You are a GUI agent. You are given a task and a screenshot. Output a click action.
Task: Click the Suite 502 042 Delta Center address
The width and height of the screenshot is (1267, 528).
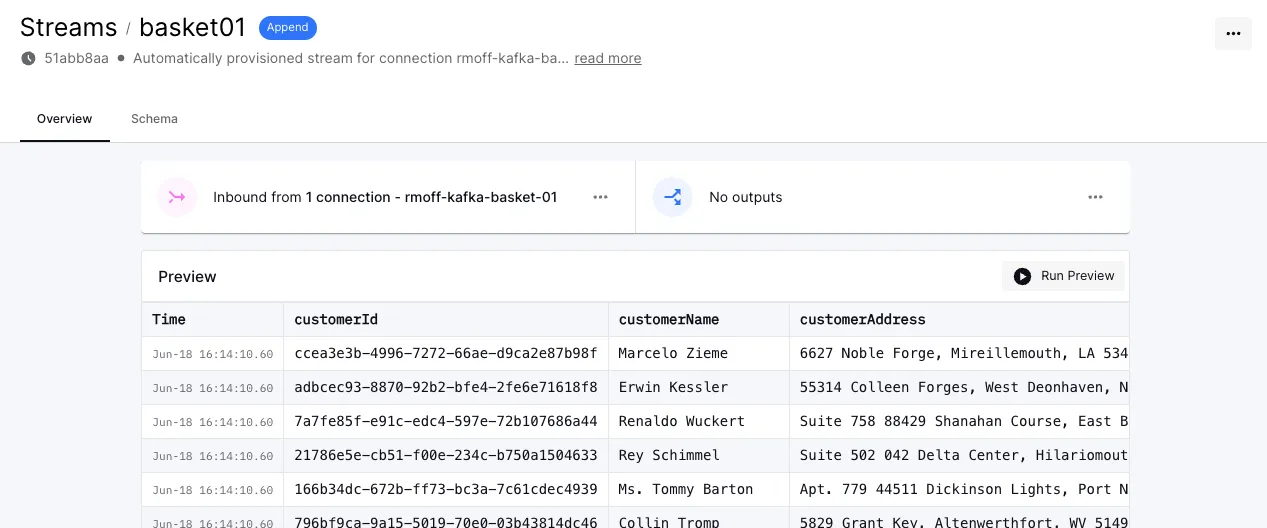click(x=960, y=455)
